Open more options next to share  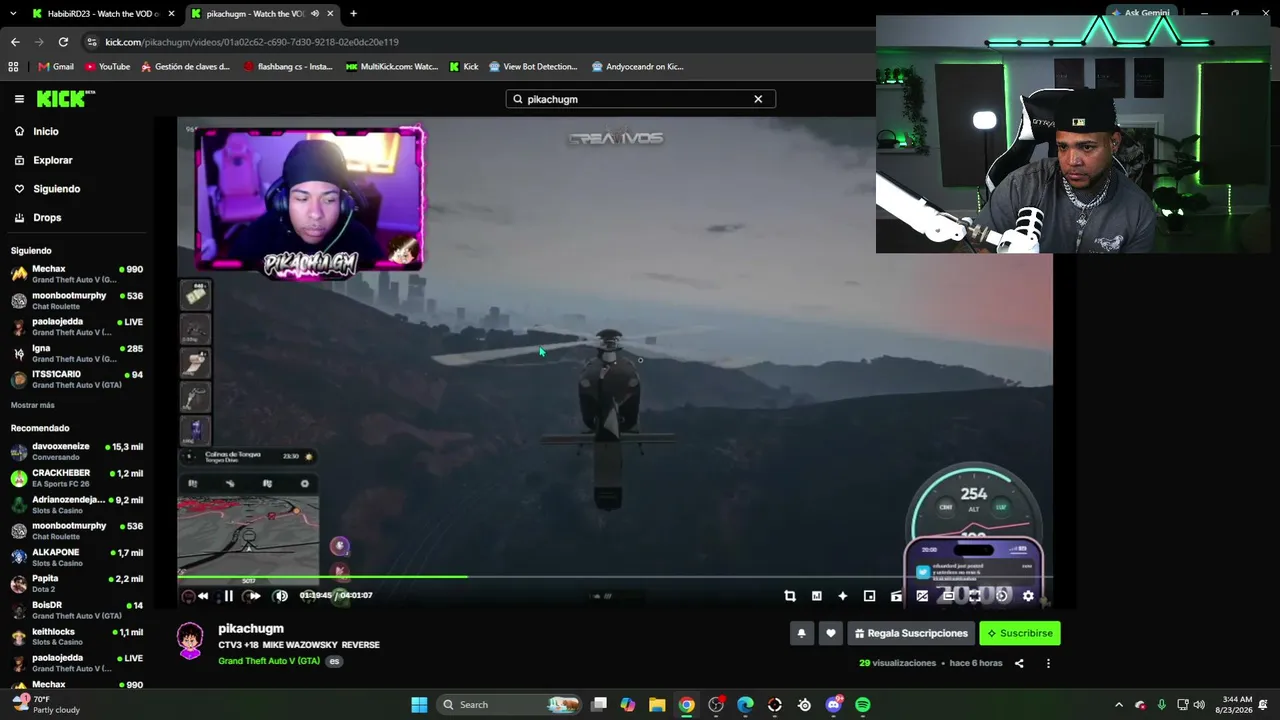pos(1046,663)
